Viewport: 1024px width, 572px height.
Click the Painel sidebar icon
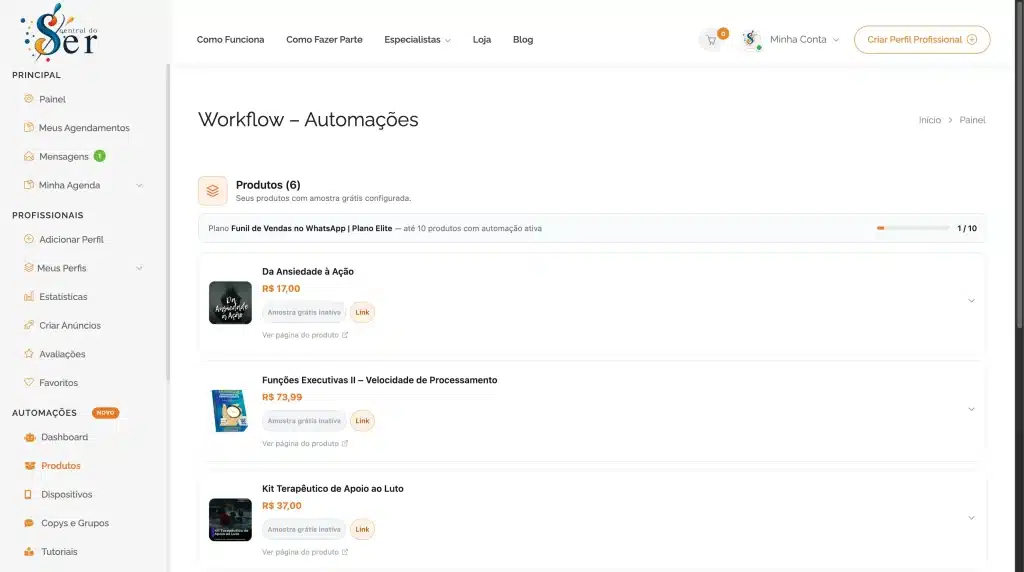tap(29, 99)
